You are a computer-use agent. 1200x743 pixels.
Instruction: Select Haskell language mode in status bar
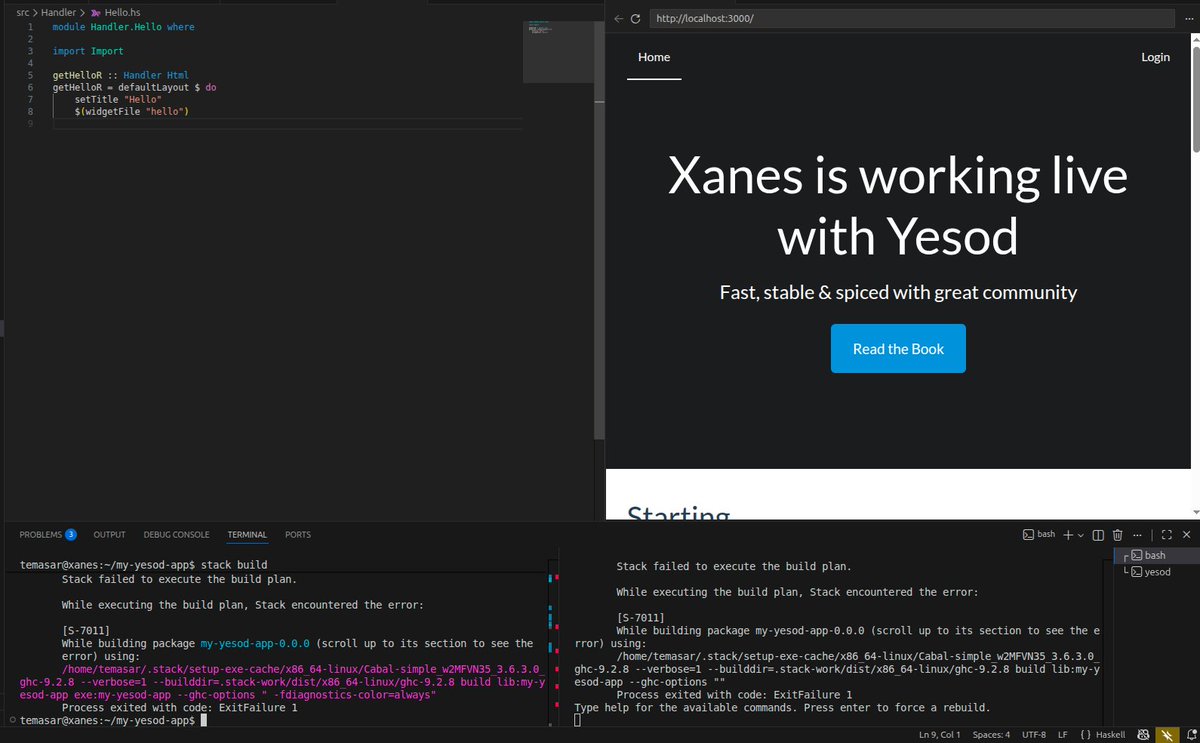tap(1112, 735)
